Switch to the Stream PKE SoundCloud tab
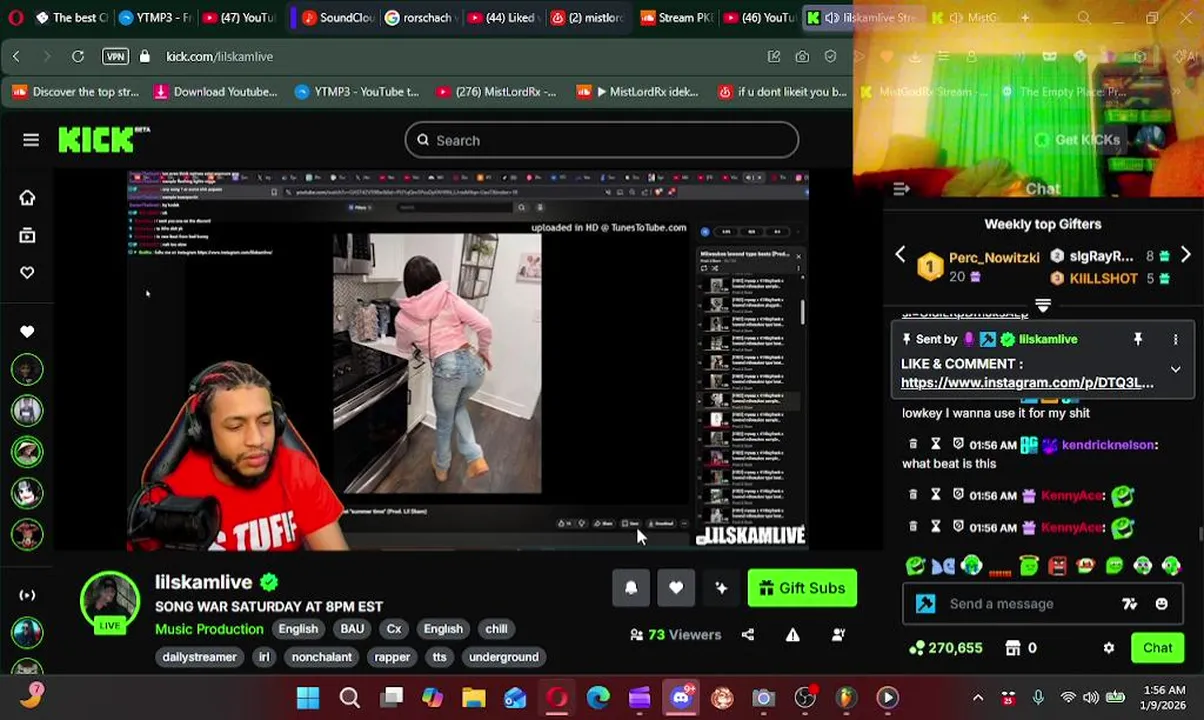The width and height of the screenshot is (1204, 720). click(x=676, y=18)
